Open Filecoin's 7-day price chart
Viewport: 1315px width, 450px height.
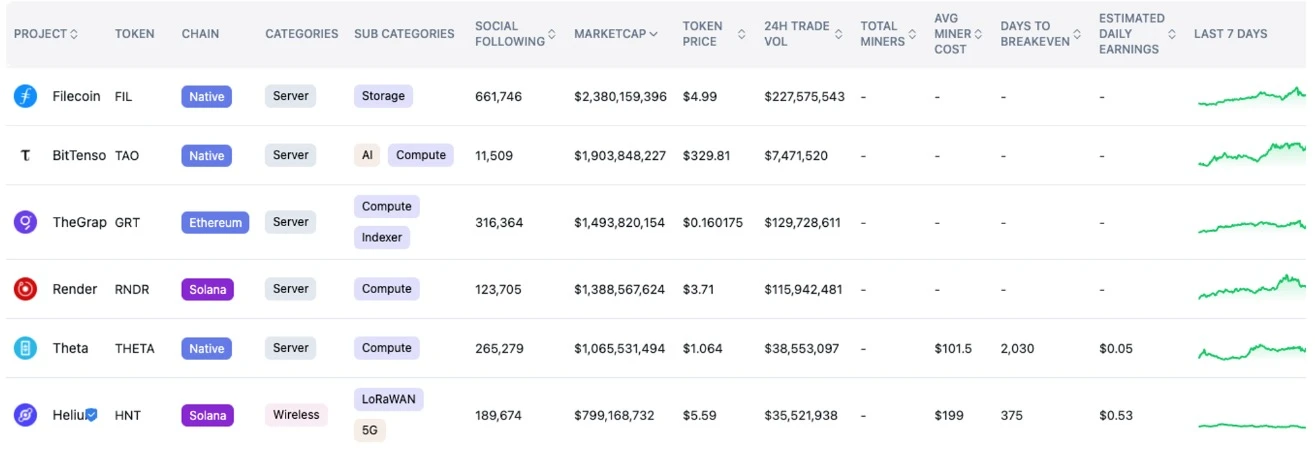point(1251,96)
